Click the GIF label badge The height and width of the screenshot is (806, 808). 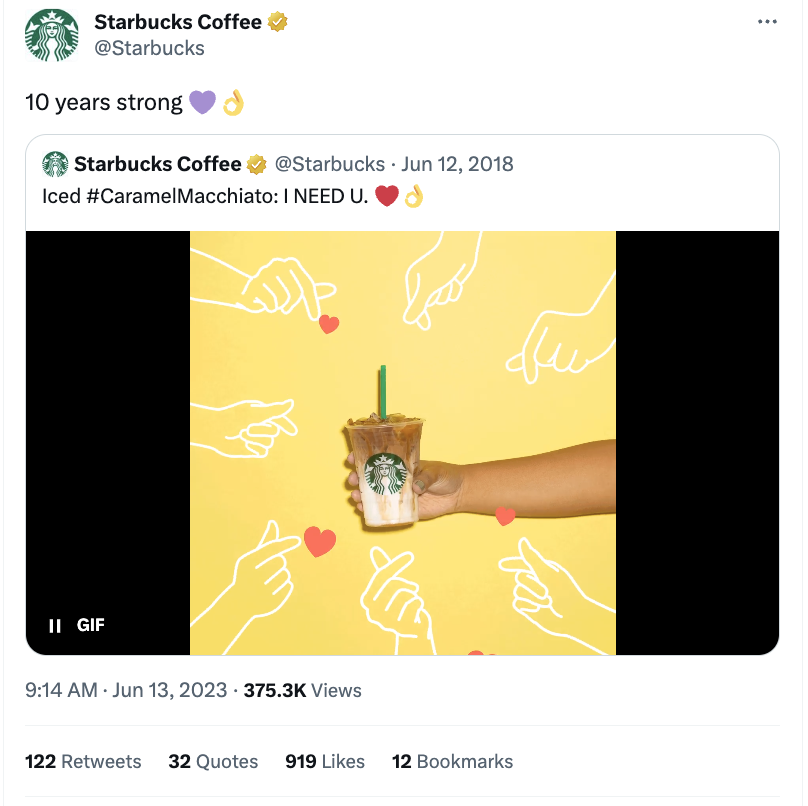coord(91,626)
